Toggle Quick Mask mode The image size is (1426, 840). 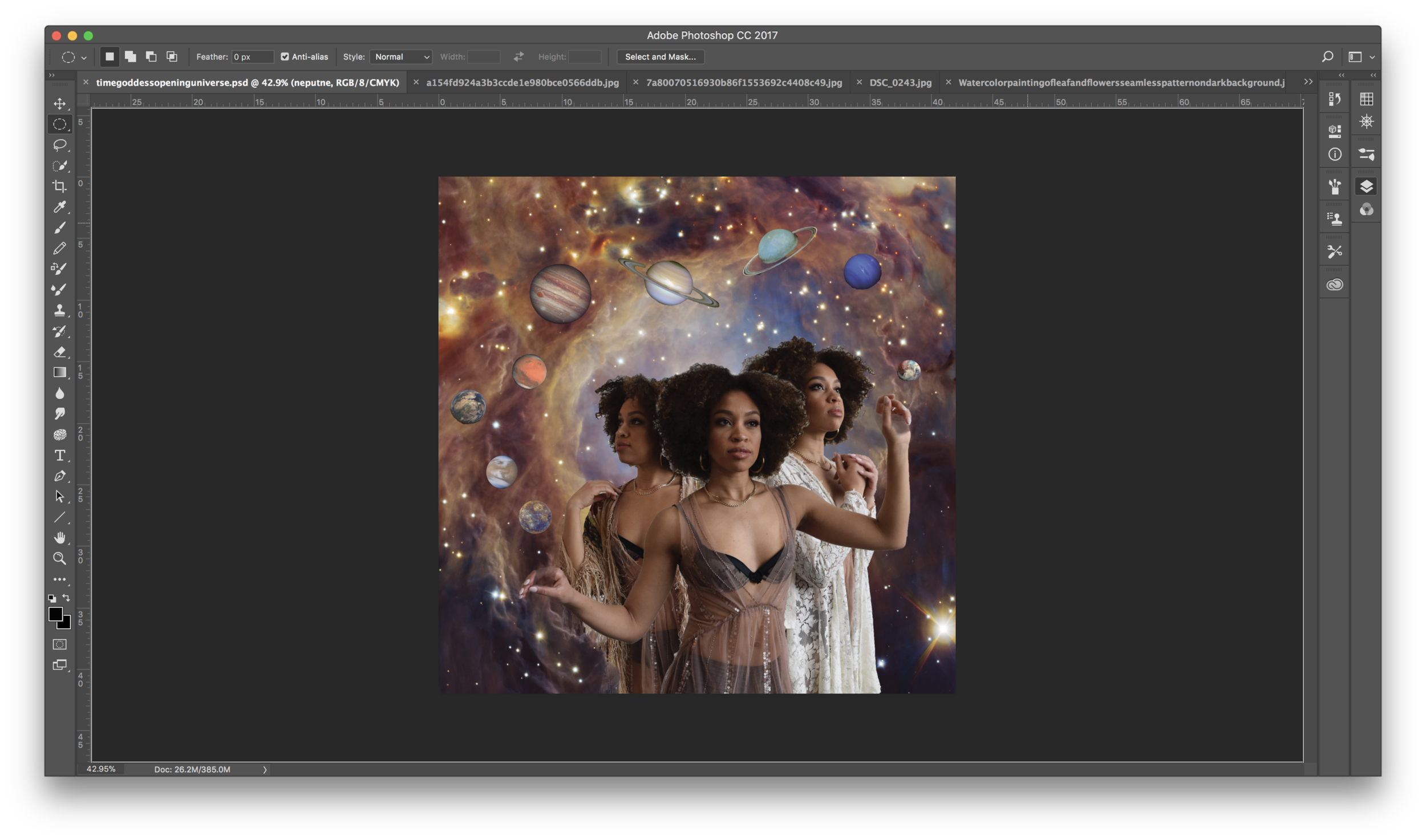[59, 644]
